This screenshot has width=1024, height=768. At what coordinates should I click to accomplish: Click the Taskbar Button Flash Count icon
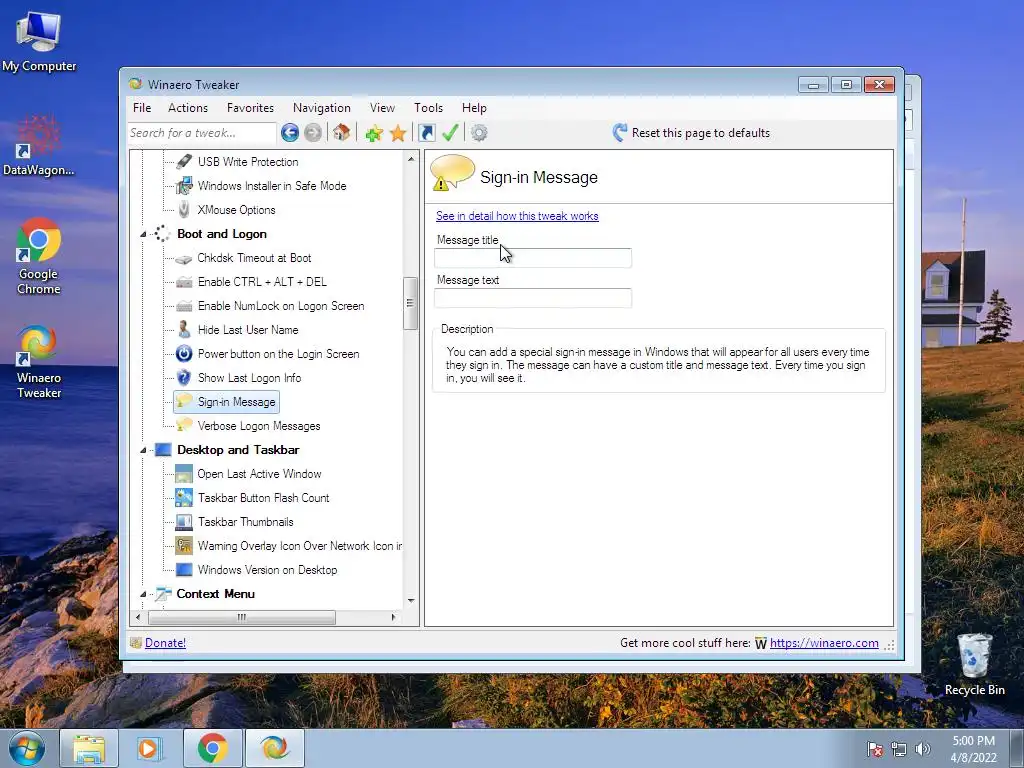[184, 498]
